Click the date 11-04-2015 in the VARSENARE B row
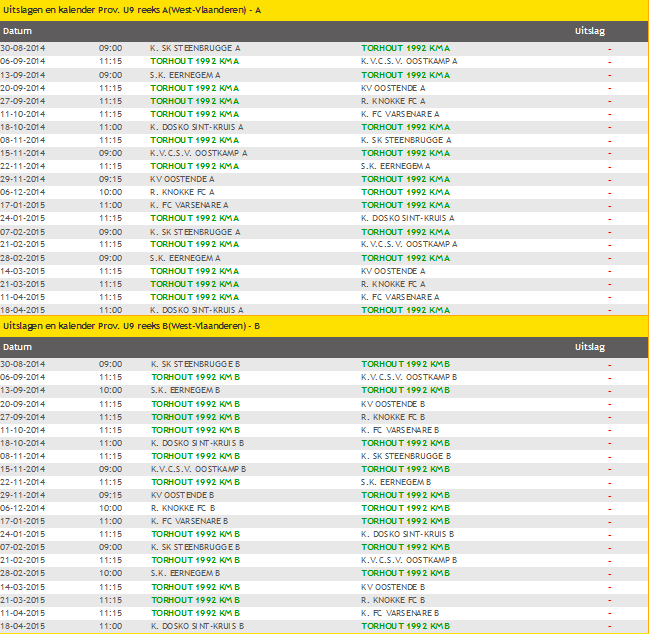The width and height of the screenshot is (649, 635). click(23, 613)
